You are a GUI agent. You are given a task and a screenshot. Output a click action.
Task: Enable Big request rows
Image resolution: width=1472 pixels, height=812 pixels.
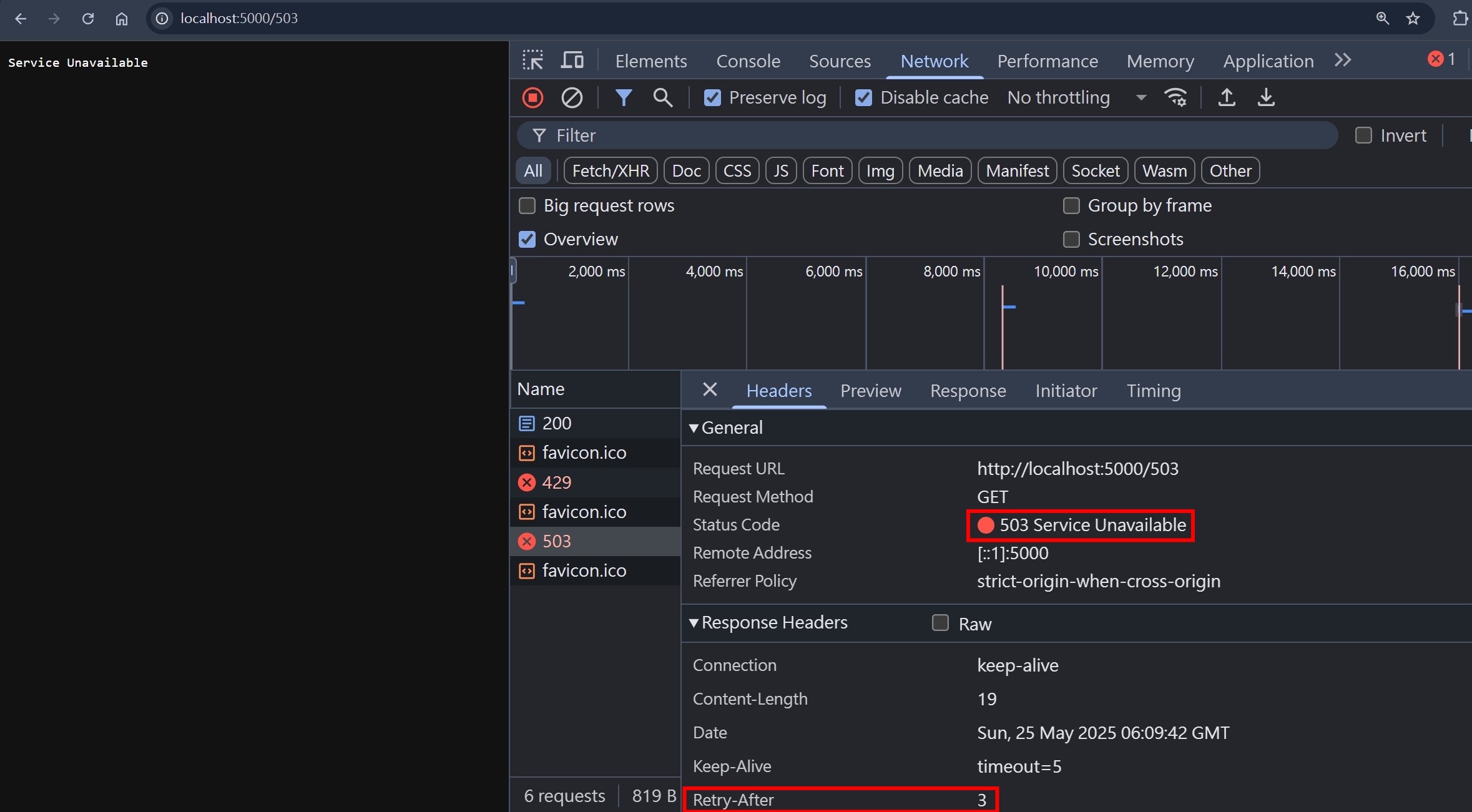pos(527,205)
